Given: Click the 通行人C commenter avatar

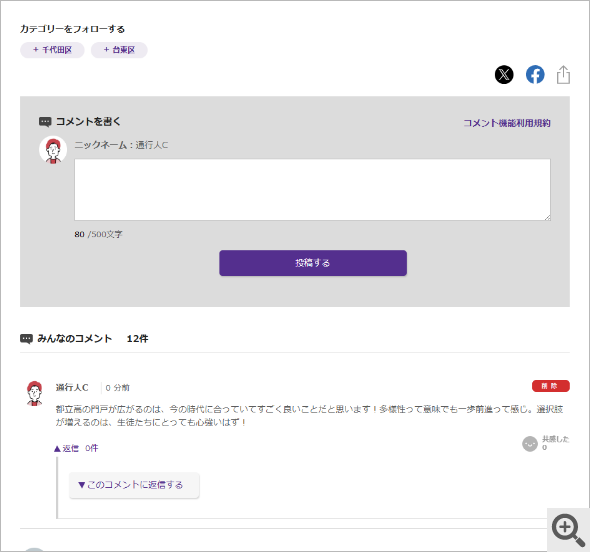Looking at the screenshot, I should [35, 393].
